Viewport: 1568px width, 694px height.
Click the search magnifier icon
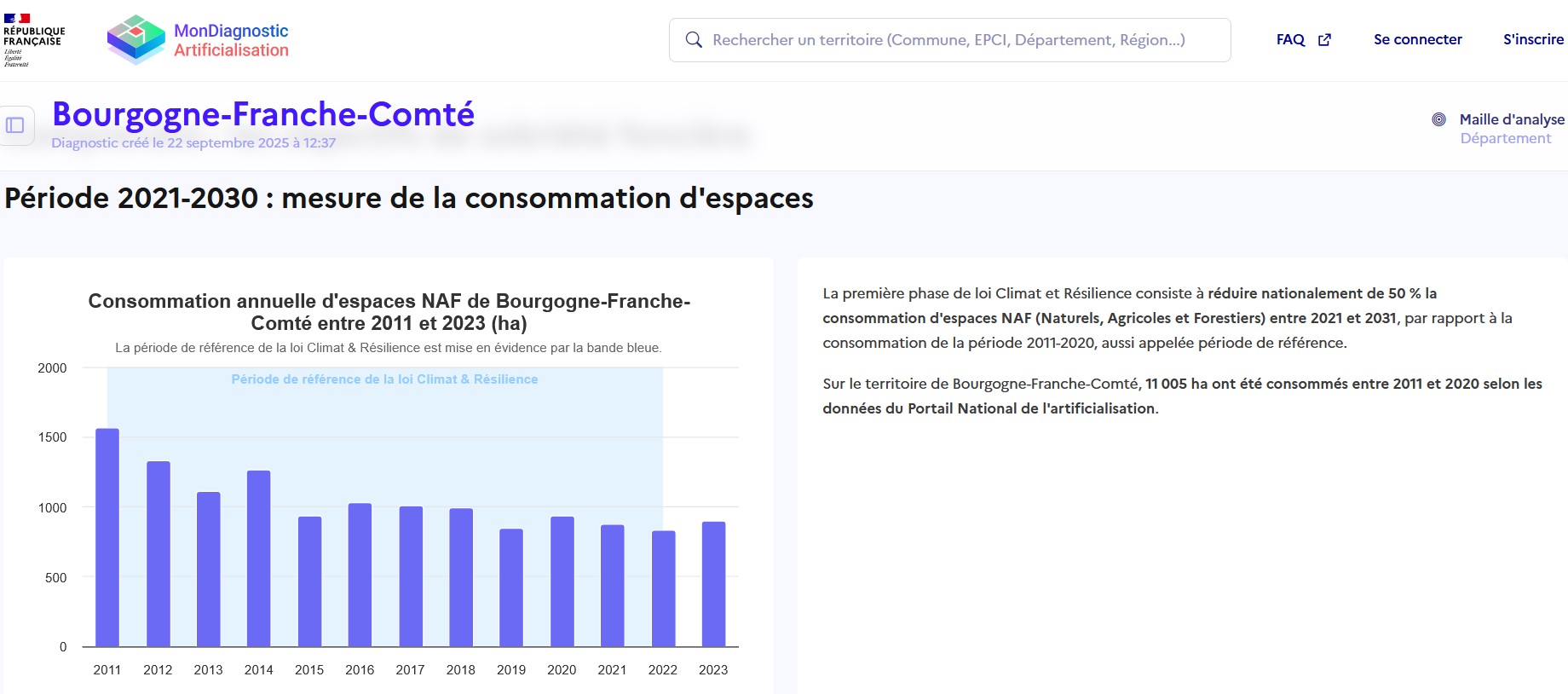[x=694, y=40]
